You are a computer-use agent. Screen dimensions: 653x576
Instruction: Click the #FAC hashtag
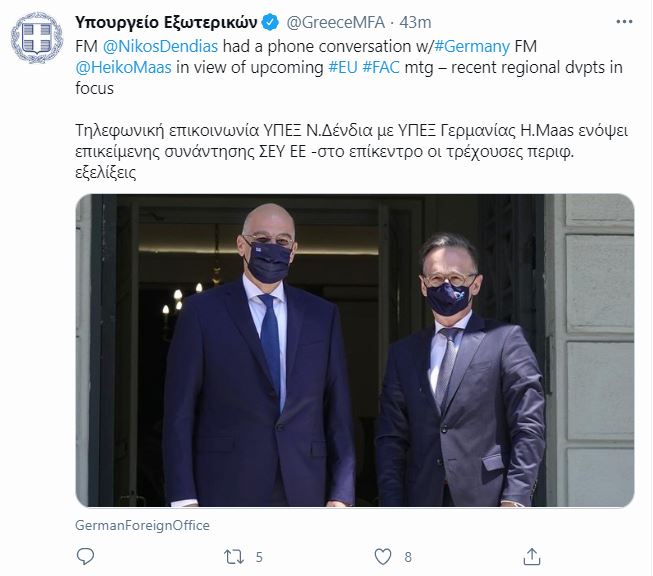coord(381,67)
